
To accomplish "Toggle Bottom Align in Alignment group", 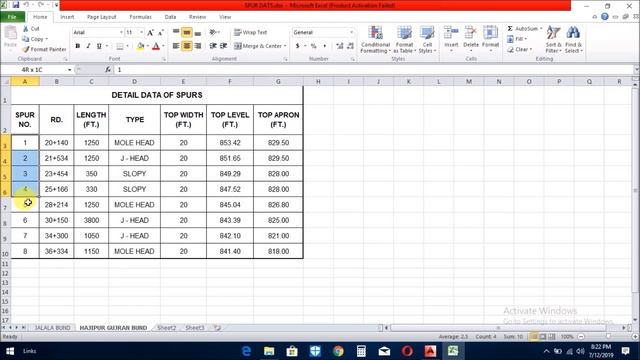I will 198,32.
